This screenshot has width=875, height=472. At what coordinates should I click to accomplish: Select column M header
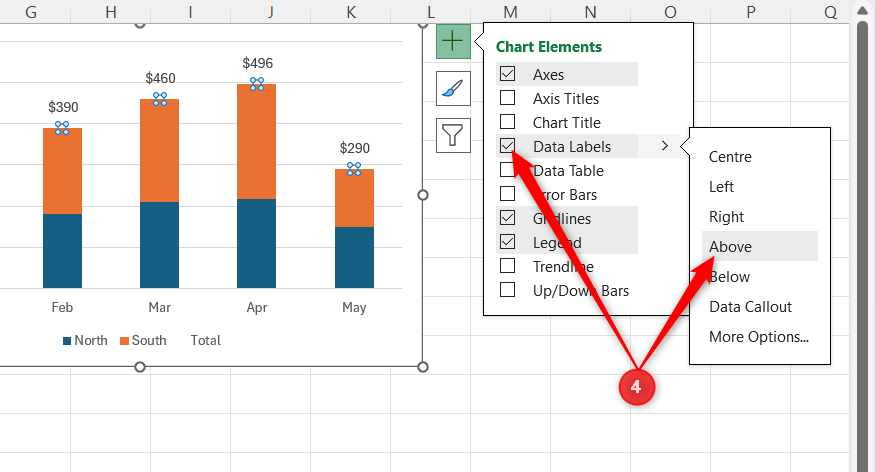[510, 12]
